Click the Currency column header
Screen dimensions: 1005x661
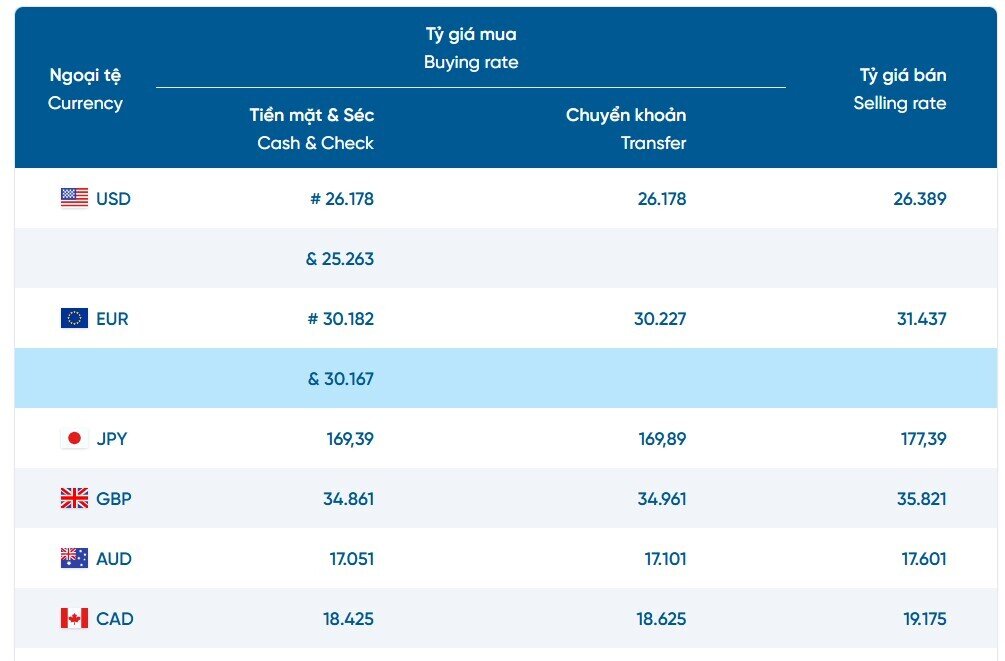tap(85, 89)
